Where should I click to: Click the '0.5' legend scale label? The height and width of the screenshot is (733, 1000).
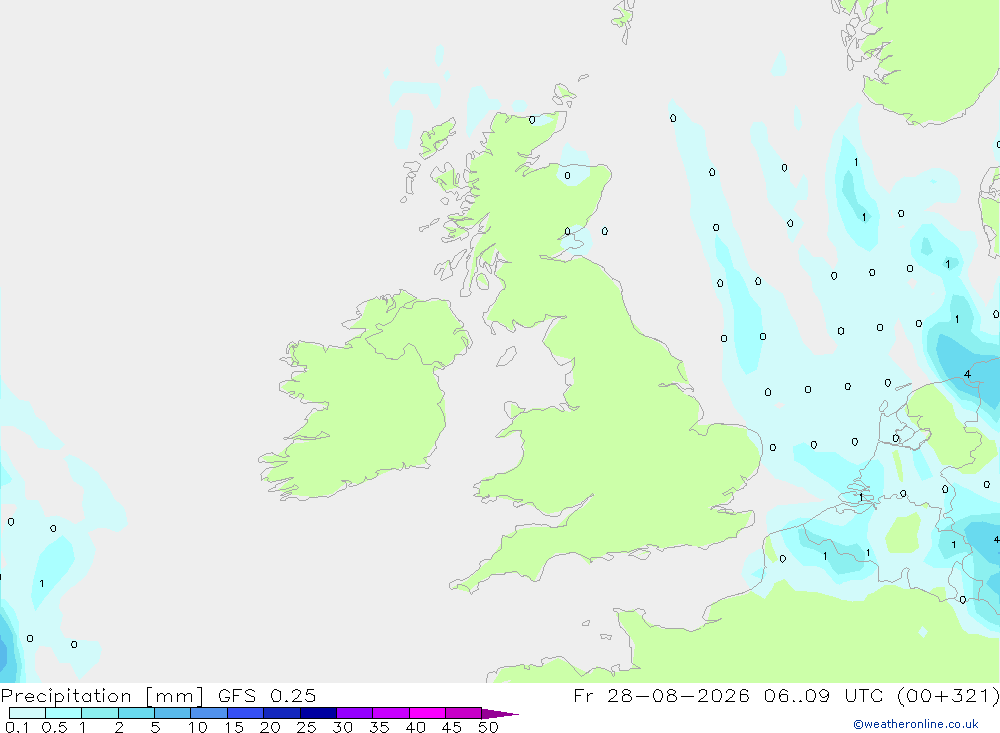tap(54, 727)
